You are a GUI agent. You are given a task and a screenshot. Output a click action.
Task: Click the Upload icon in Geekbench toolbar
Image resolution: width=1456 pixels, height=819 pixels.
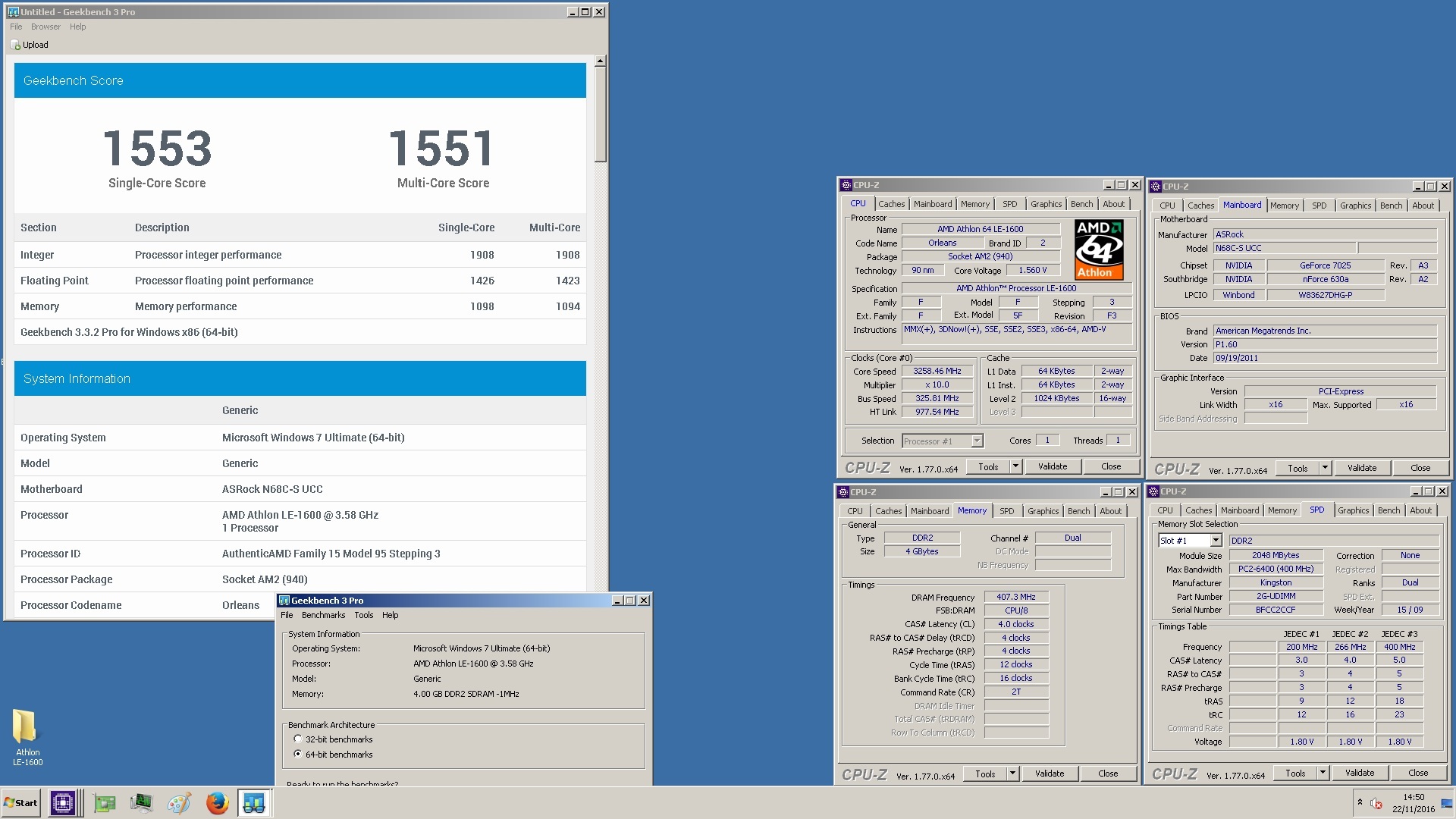(x=15, y=45)
